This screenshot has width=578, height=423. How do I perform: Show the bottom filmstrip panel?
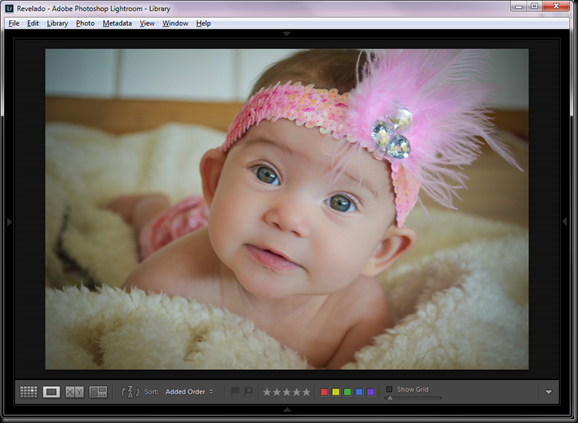point(287,409)
